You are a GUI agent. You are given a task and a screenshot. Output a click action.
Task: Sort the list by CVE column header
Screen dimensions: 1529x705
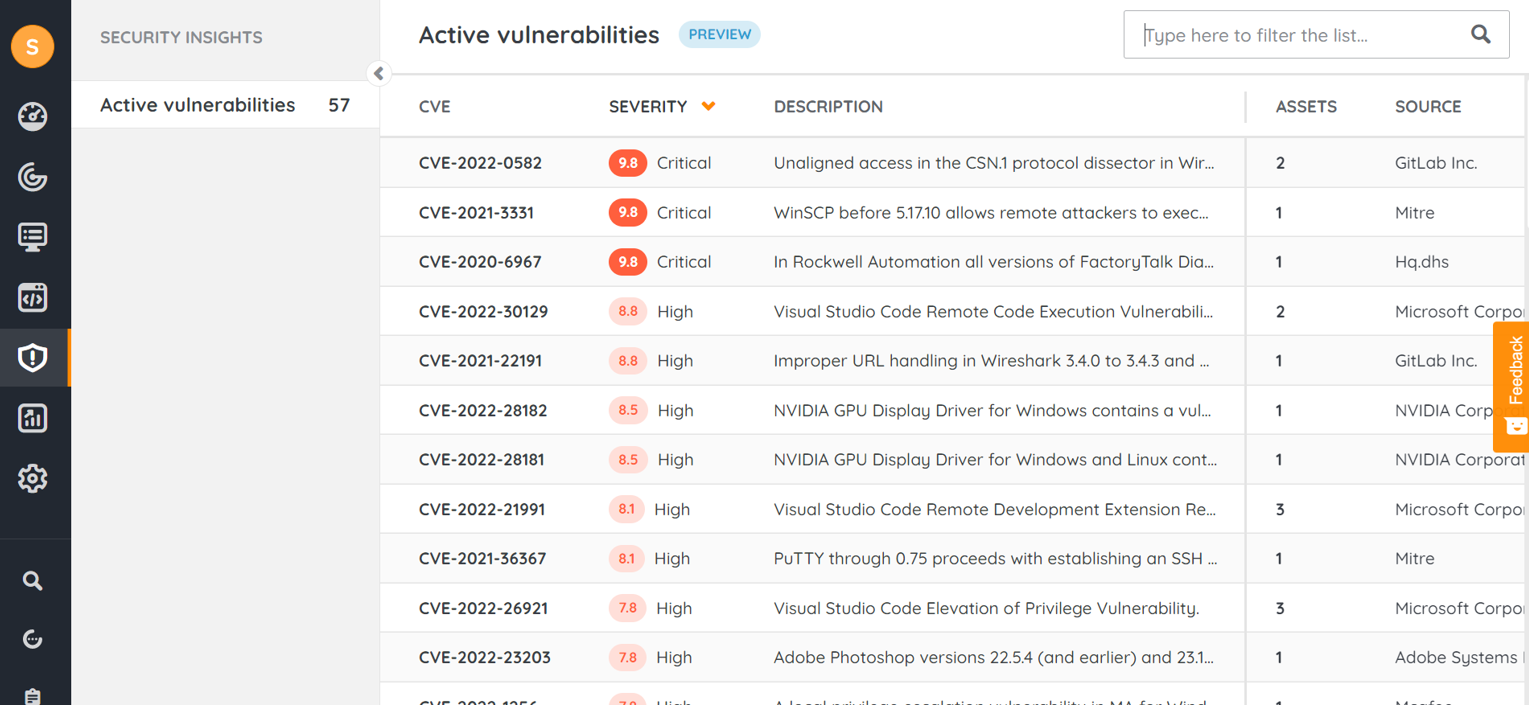[434, 107]
